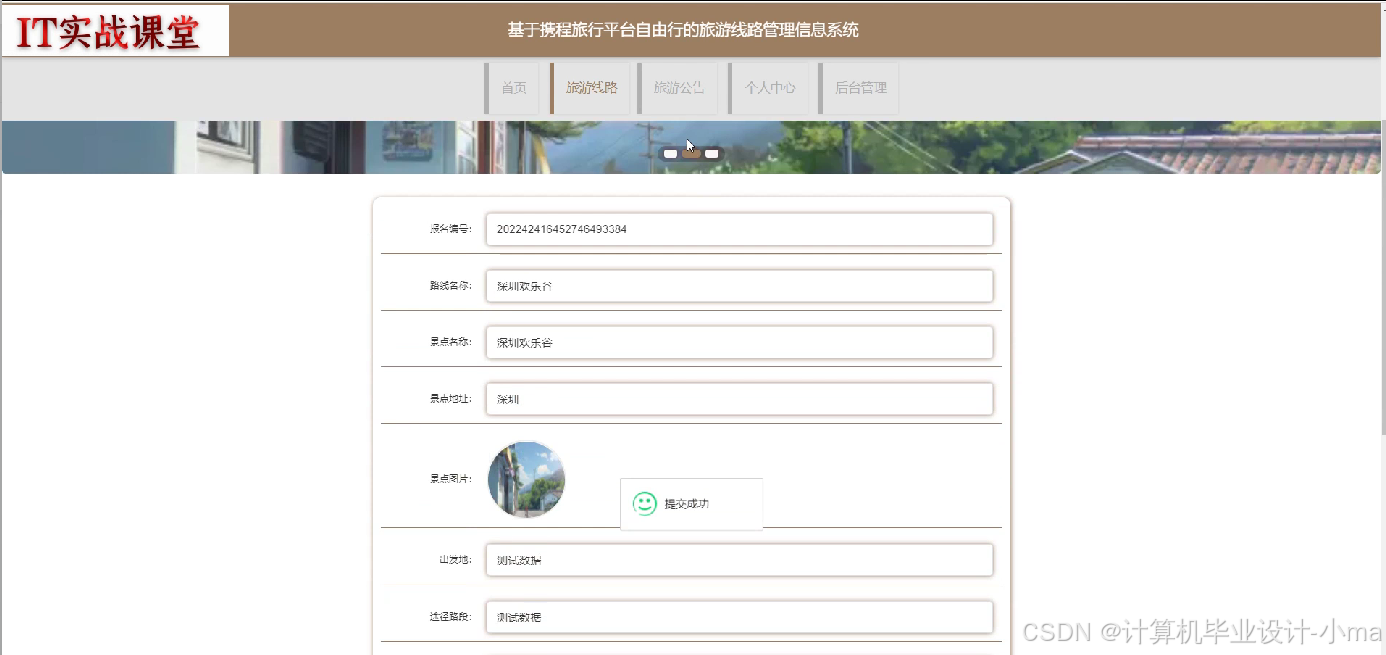Click the 提交成功 toast message text

point(687,504)
